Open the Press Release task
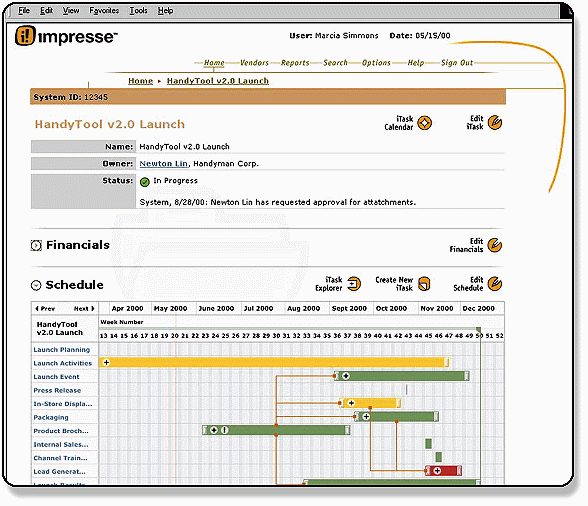Viewport: 588px width, 506px height. 57,390
